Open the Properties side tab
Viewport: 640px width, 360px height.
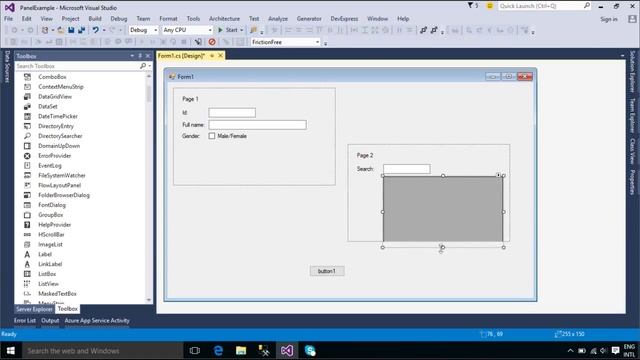tap(632, 182)
